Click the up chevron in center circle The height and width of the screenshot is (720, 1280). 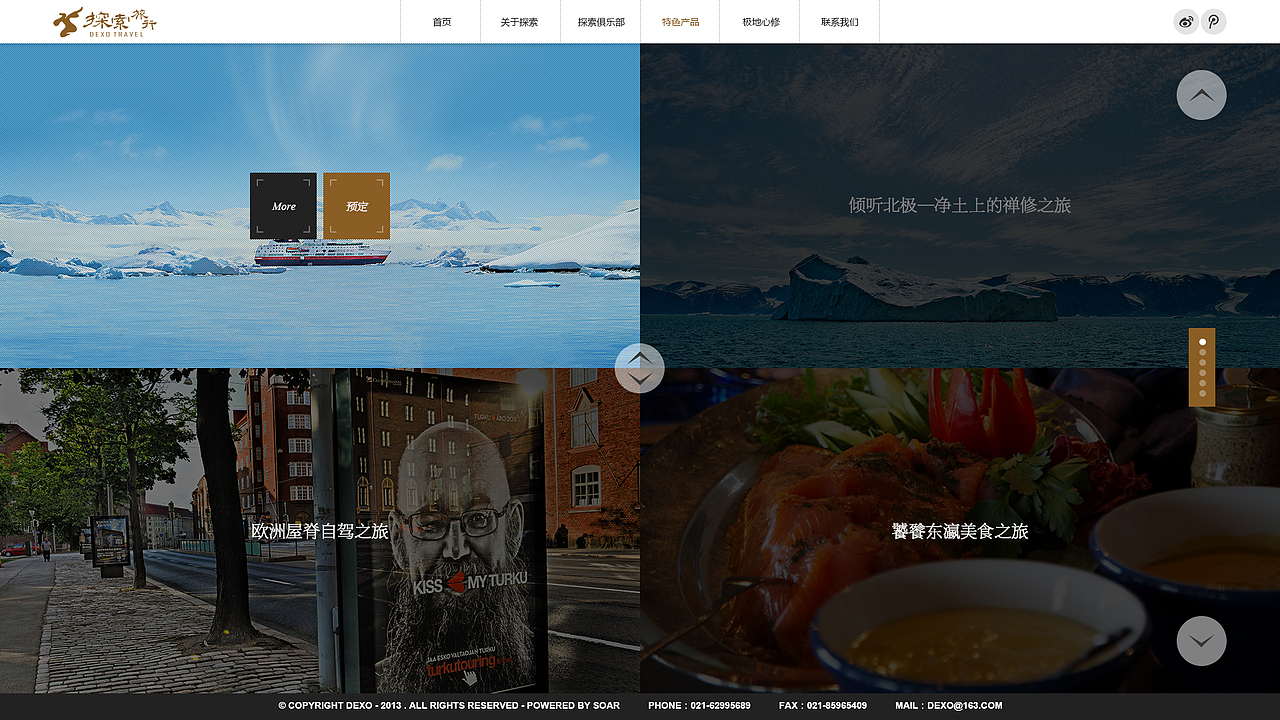[x=640, y=358]
